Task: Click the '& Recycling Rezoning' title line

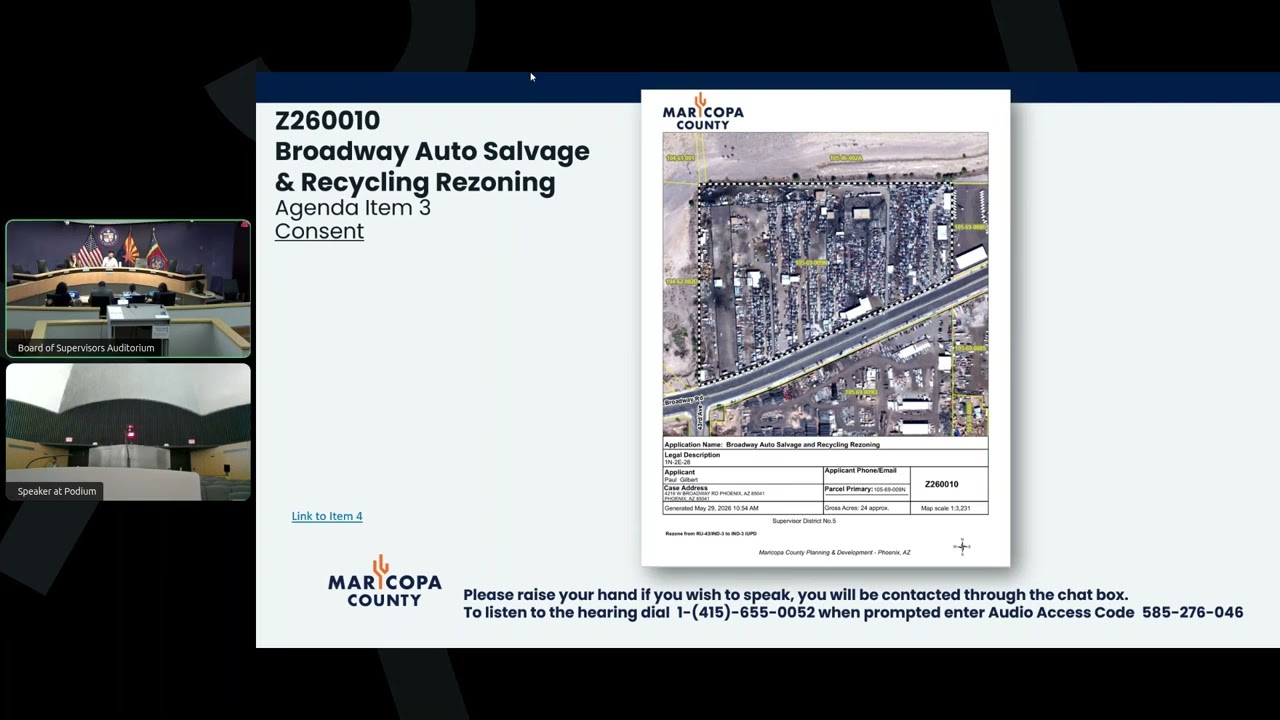Action: click(x=415, y=182)
